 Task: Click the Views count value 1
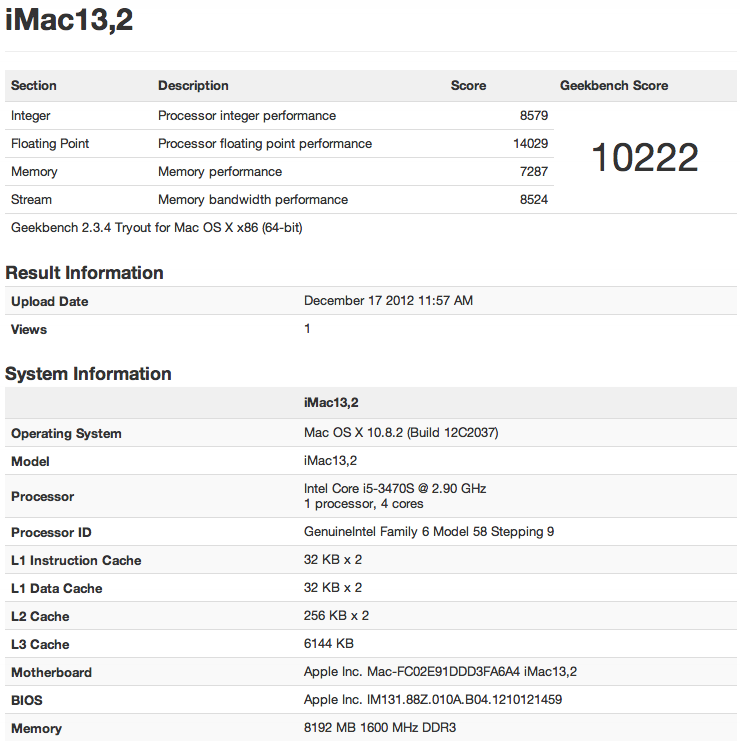click(x=307, y=329)
